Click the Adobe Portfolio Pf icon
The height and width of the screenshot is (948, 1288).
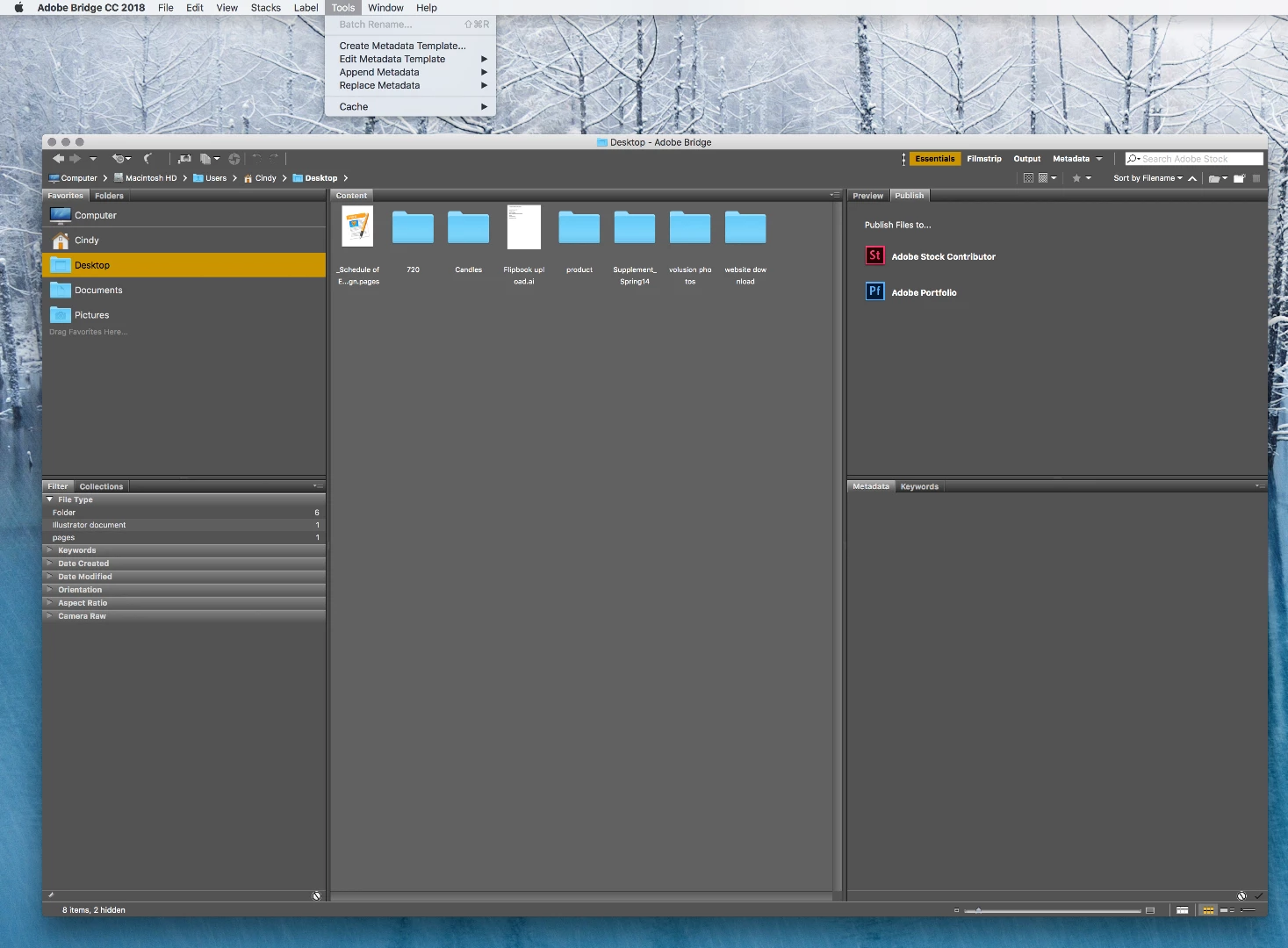(x=874, y=291)
